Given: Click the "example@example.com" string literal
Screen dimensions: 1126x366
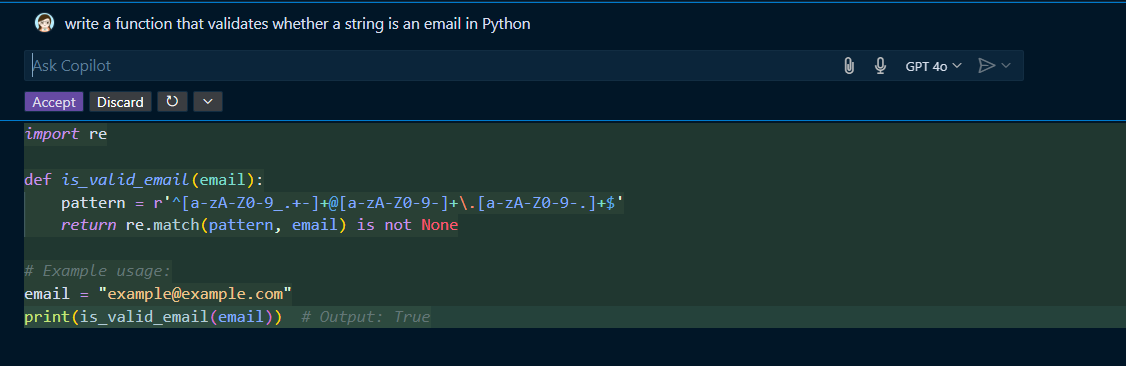Looking at the screenshot, I should [x=196, y=294].
